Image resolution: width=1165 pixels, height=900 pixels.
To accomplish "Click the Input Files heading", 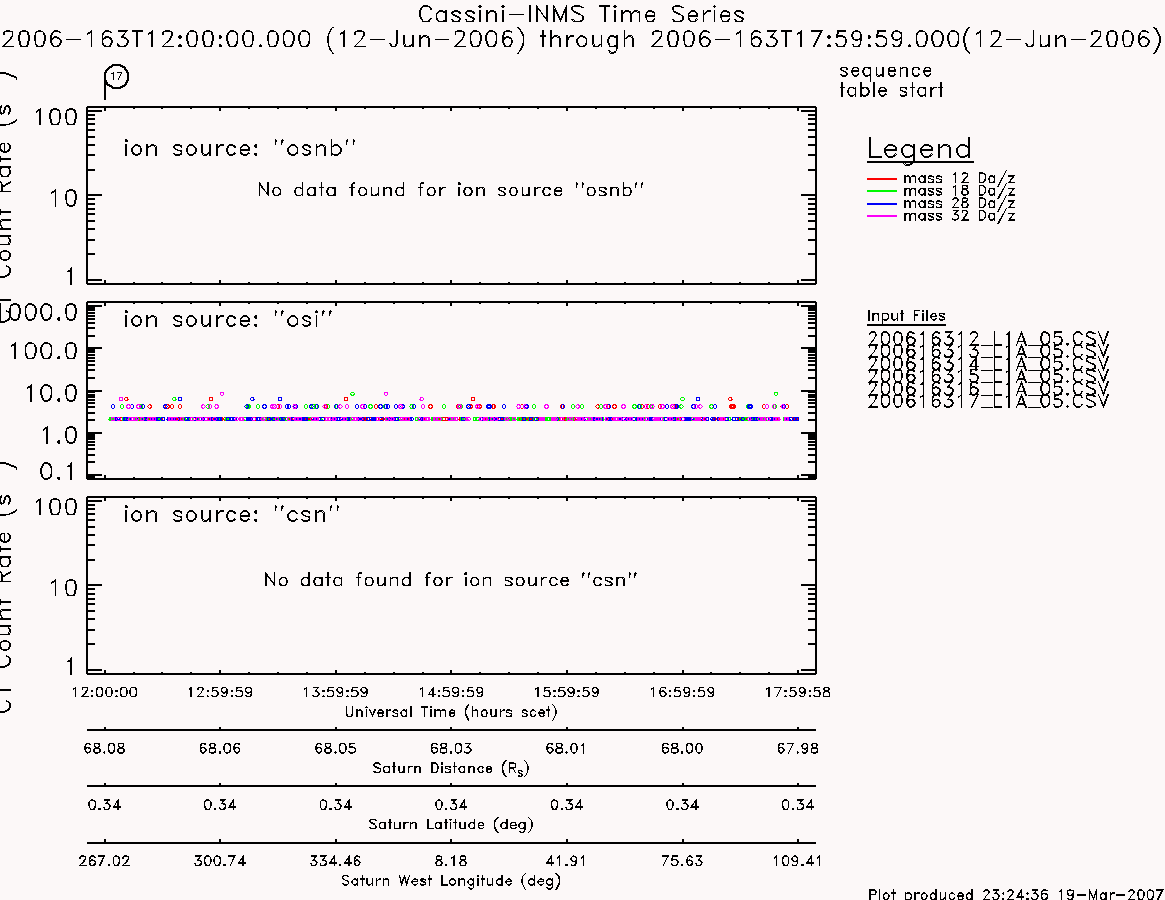I will (x=906, y=316).
